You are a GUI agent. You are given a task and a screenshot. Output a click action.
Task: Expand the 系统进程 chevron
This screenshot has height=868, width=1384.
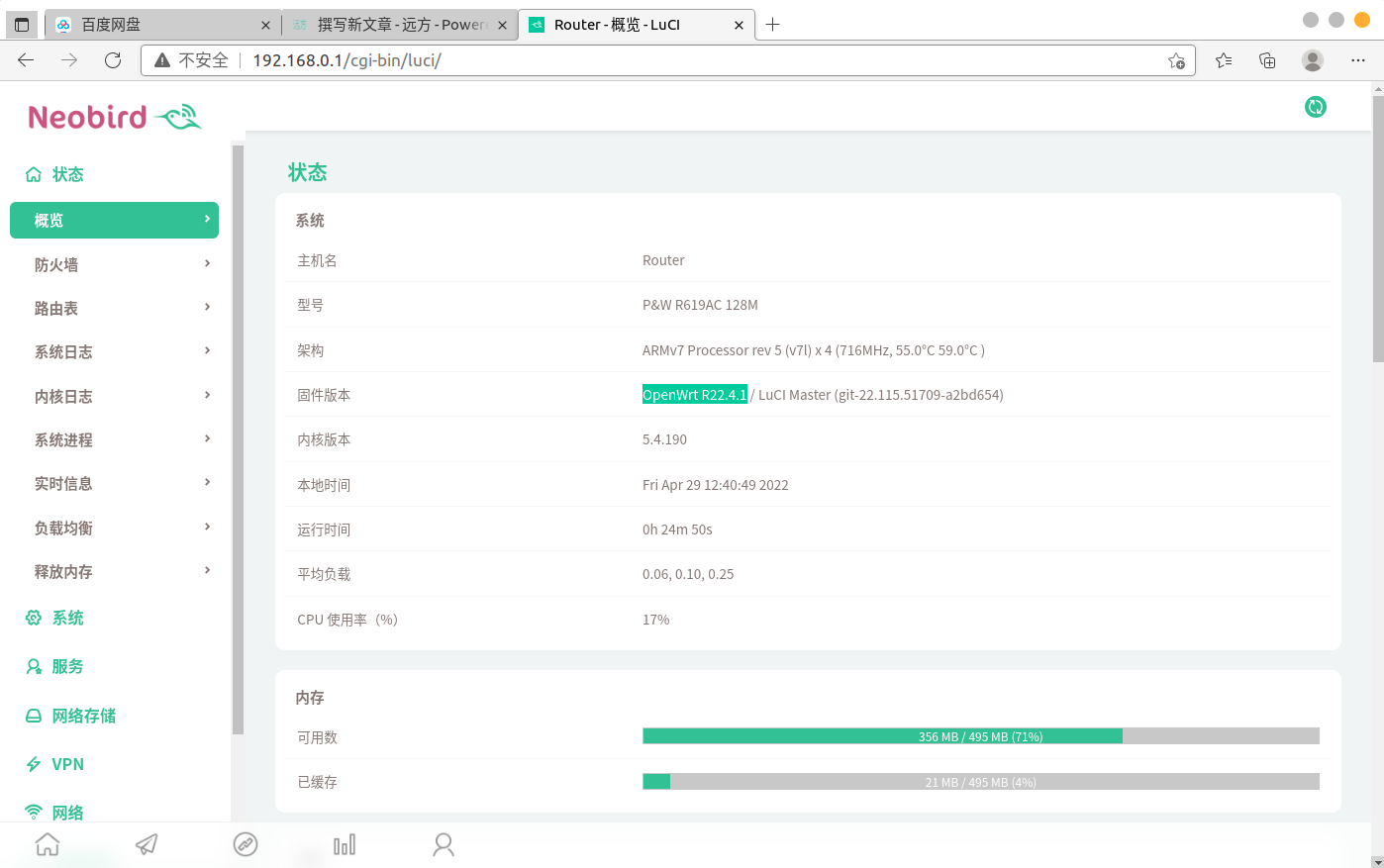(x=207, y=438)
